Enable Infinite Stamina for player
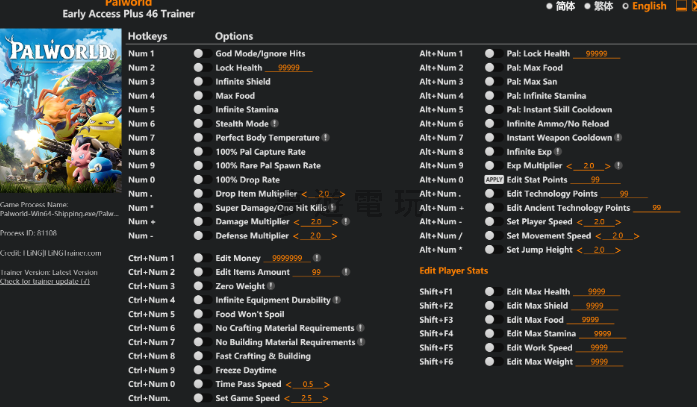The height and width of the screenshot is (407, 697). [203, 109]
